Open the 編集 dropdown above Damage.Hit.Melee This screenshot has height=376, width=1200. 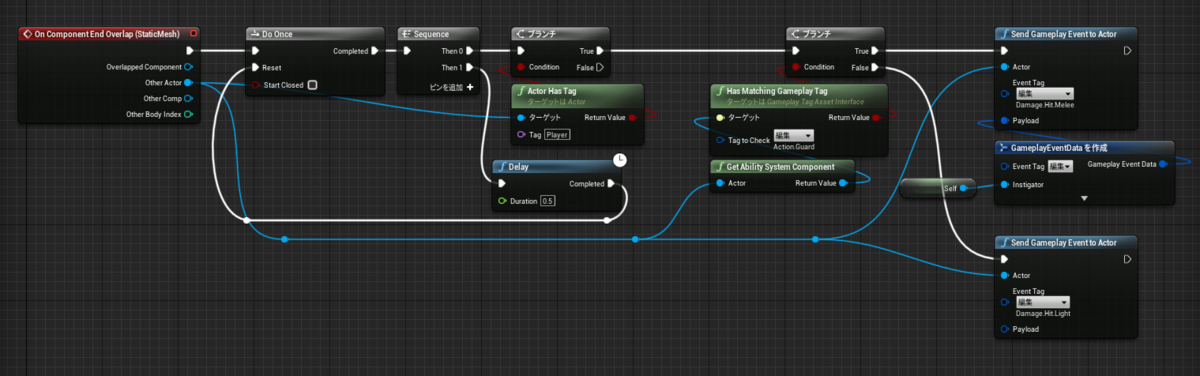tap(1043, 93)
